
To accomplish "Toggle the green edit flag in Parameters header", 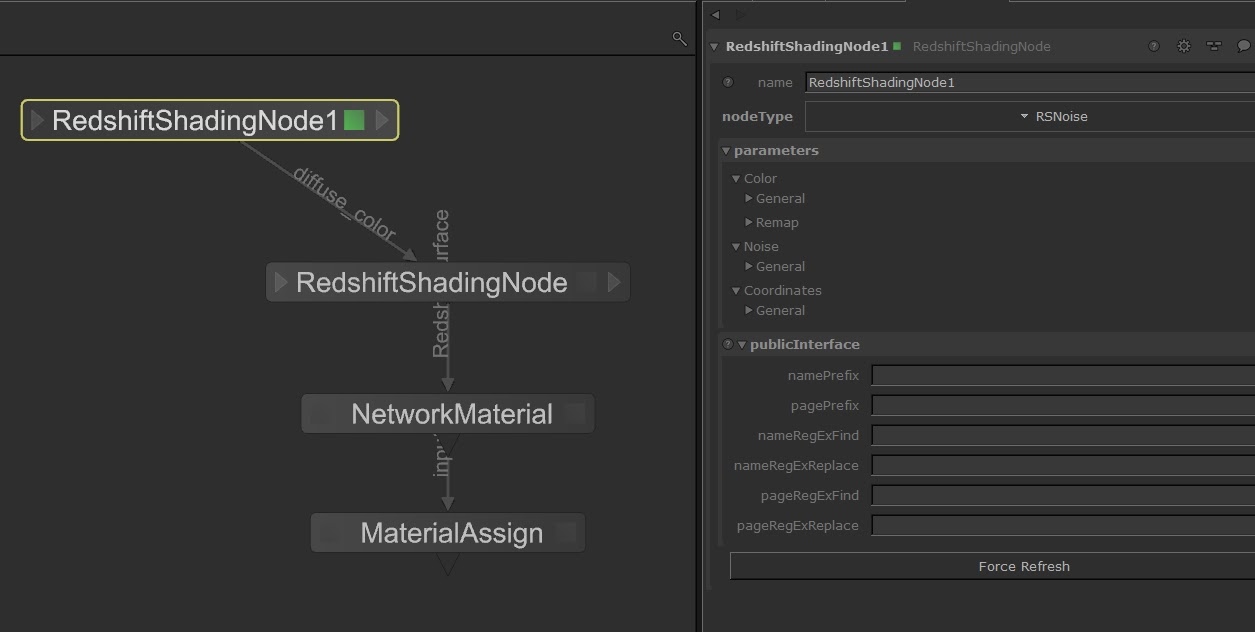I will tap(897, 46).
